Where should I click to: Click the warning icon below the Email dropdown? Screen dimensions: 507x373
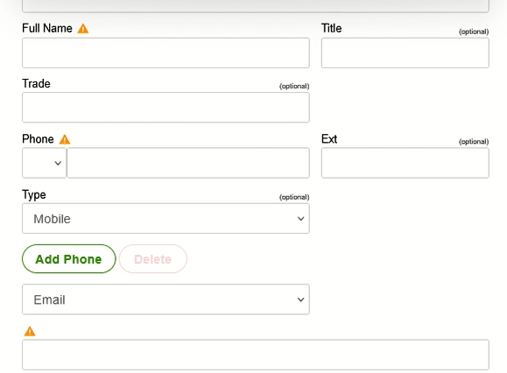tap(30, 331)
